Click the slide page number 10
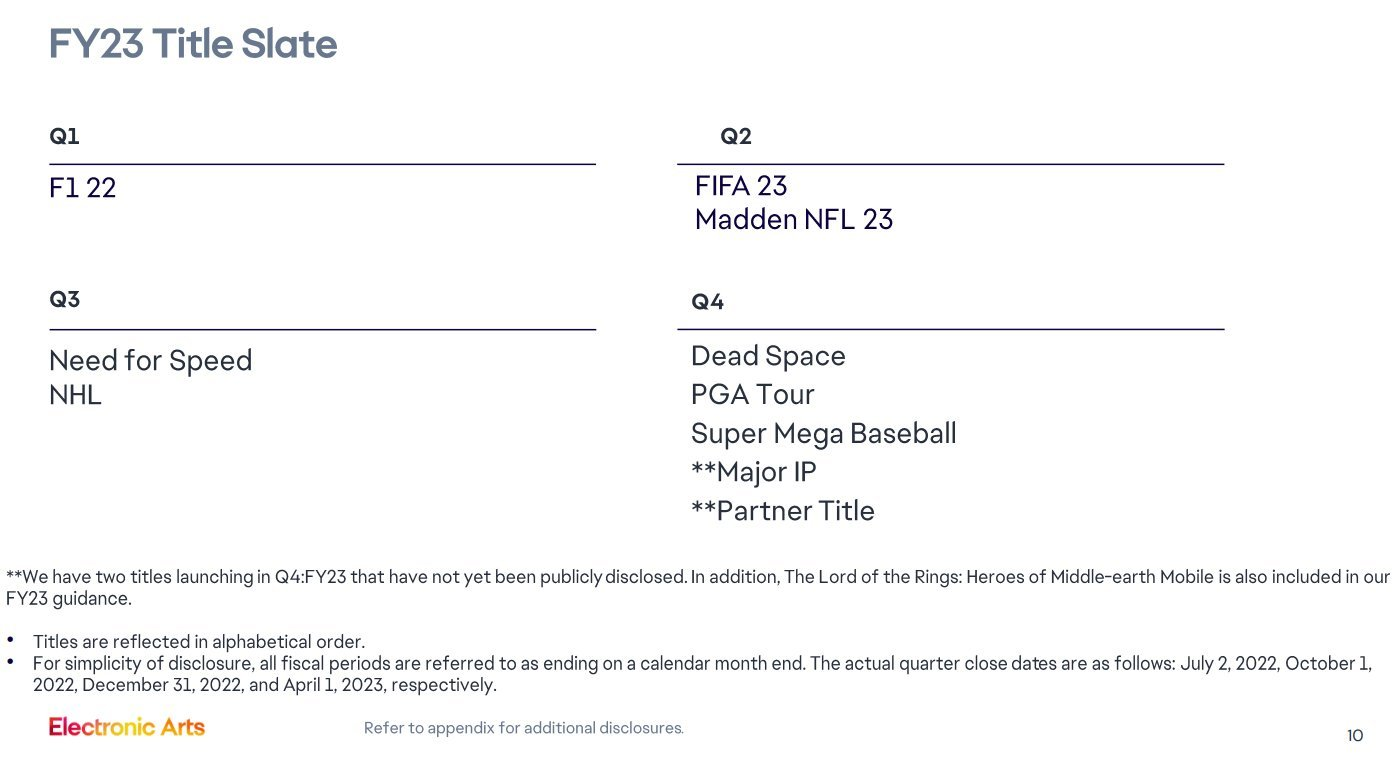This screenshot has width=1394, height=769. [x=1355, y=736]
